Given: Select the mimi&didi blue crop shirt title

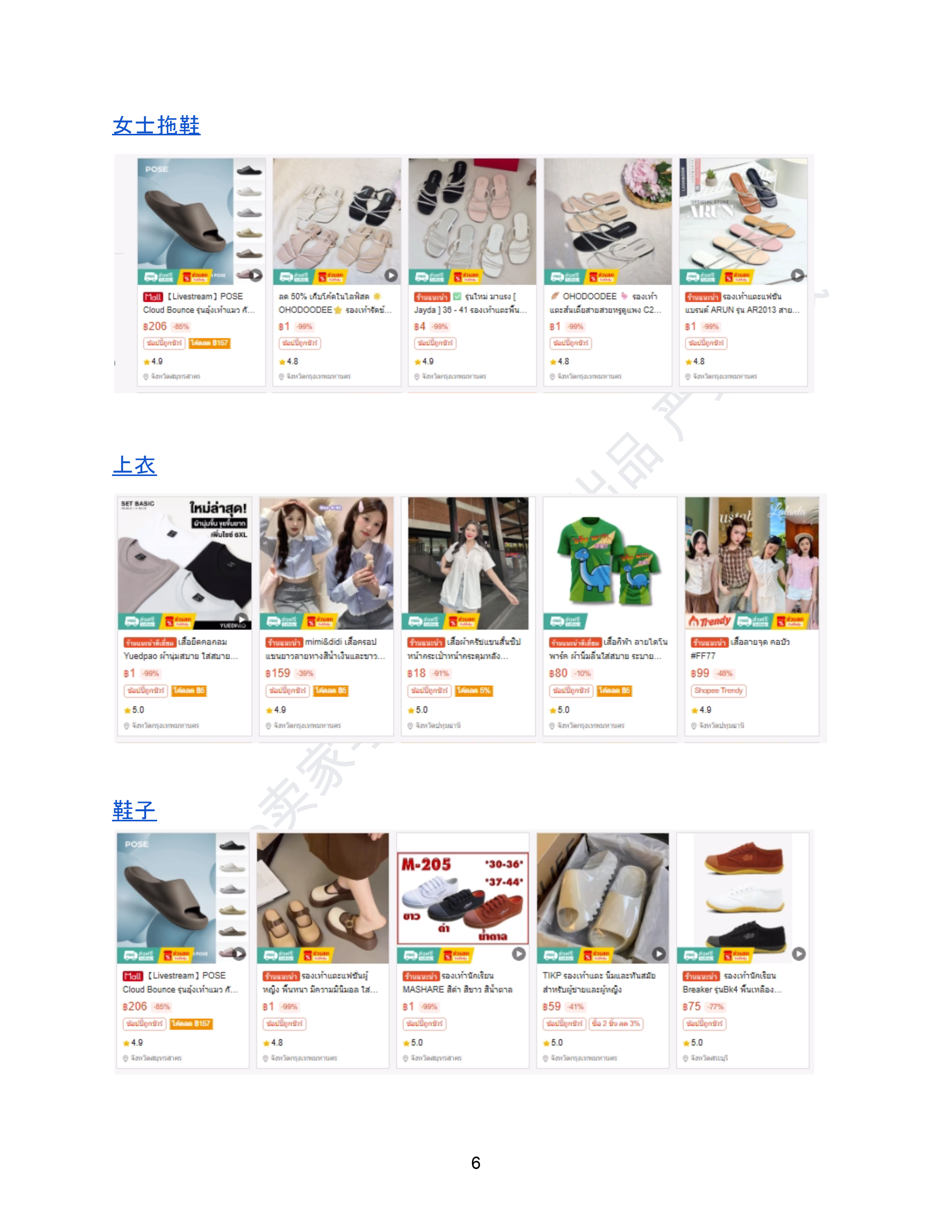Looking at the screenshot, I should 325,649.
